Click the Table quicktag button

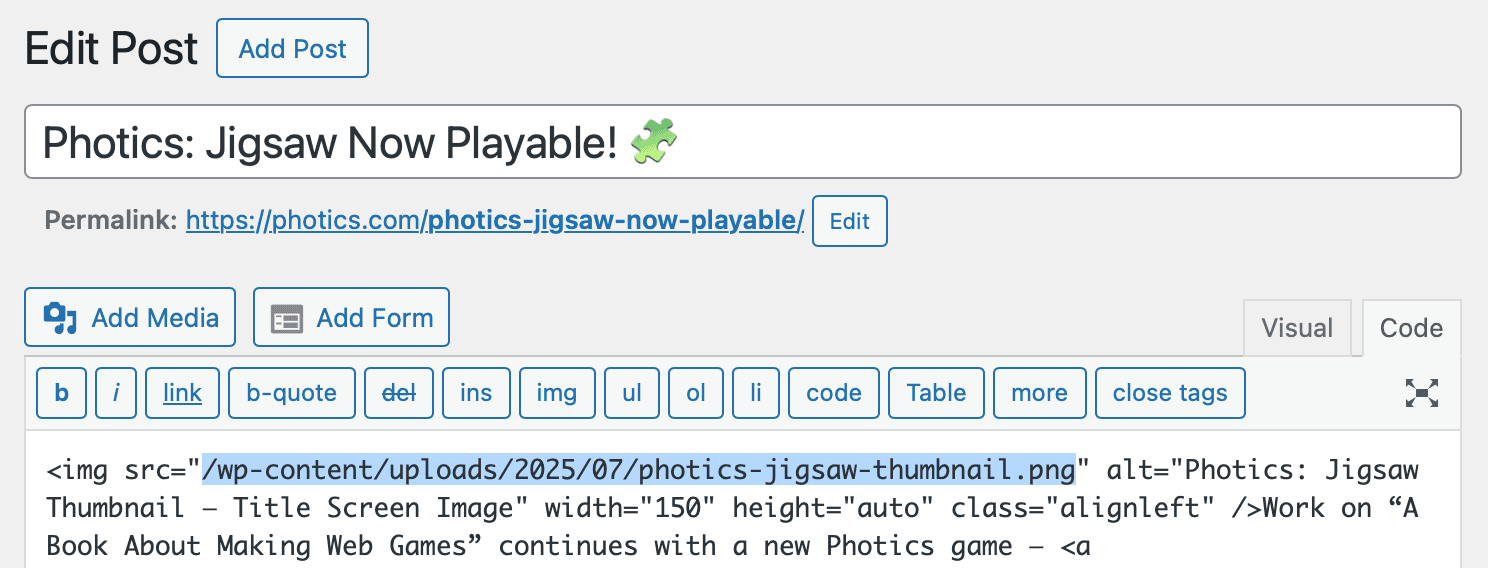[x=936, y=393]
